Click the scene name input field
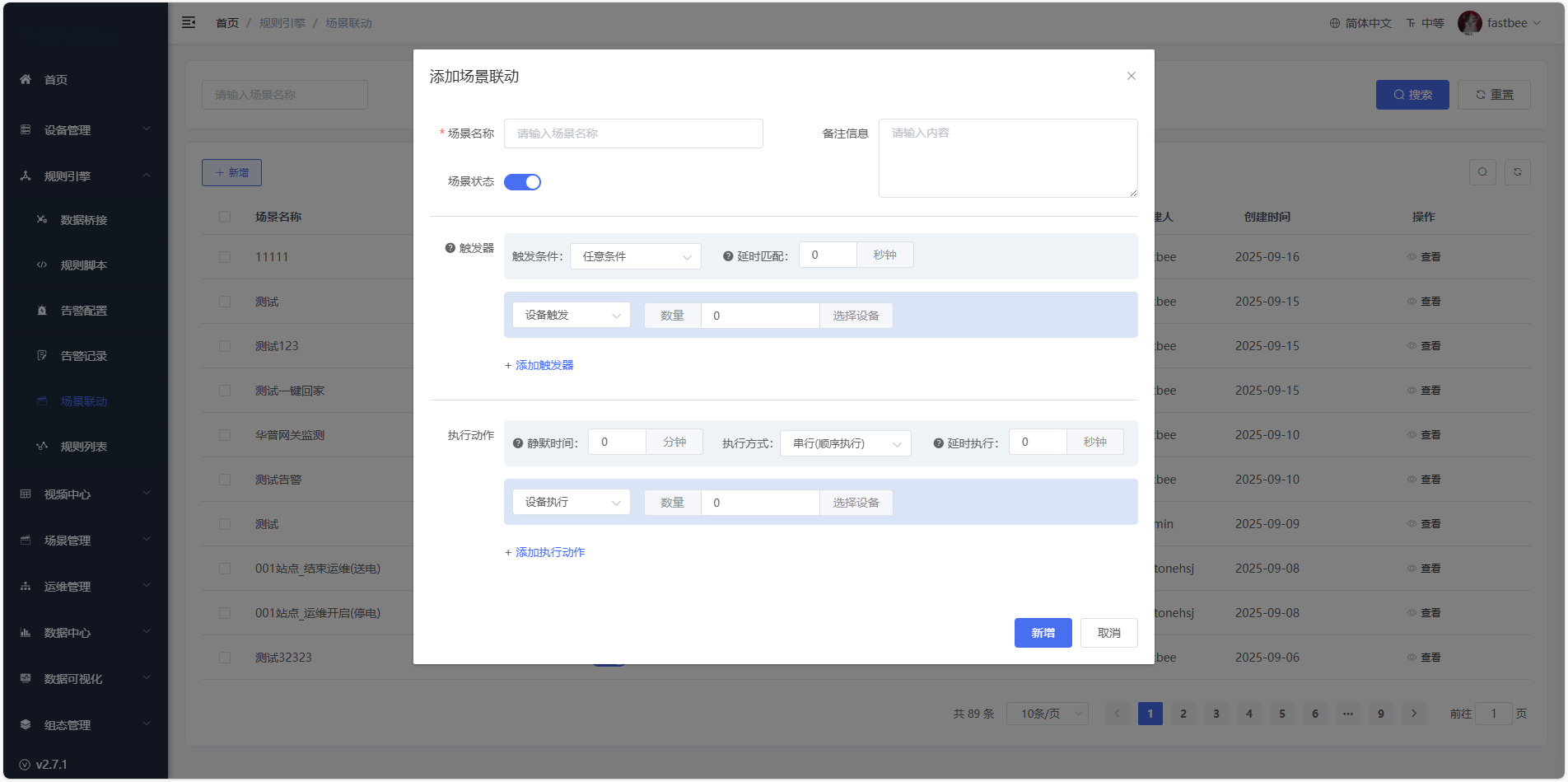Screen dimensions: 1568x782 coord(633,133)
